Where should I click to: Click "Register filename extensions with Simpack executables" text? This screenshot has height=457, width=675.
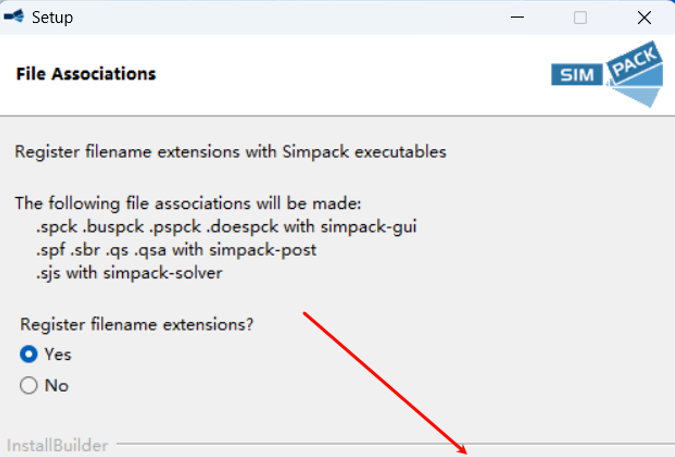[x=230, y=152]
